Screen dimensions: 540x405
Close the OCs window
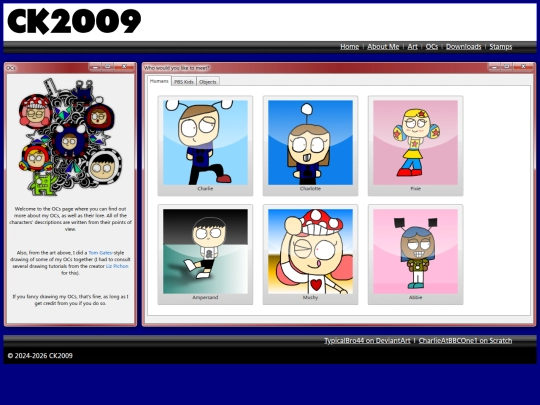pyautogui.click(x=124, y=66)
